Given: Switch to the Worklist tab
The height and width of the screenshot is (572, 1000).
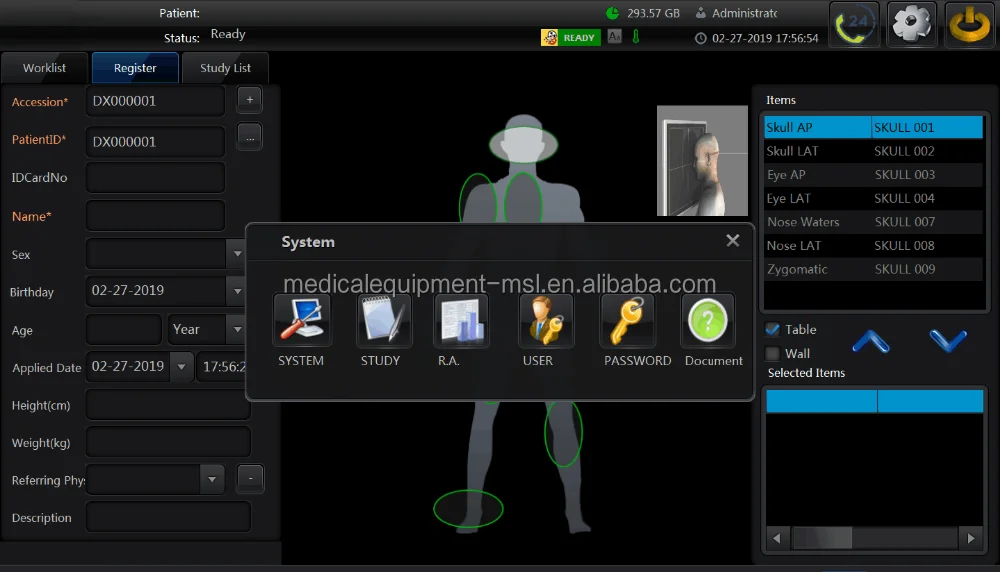Looking at the screenshot, I should [45, 68].
